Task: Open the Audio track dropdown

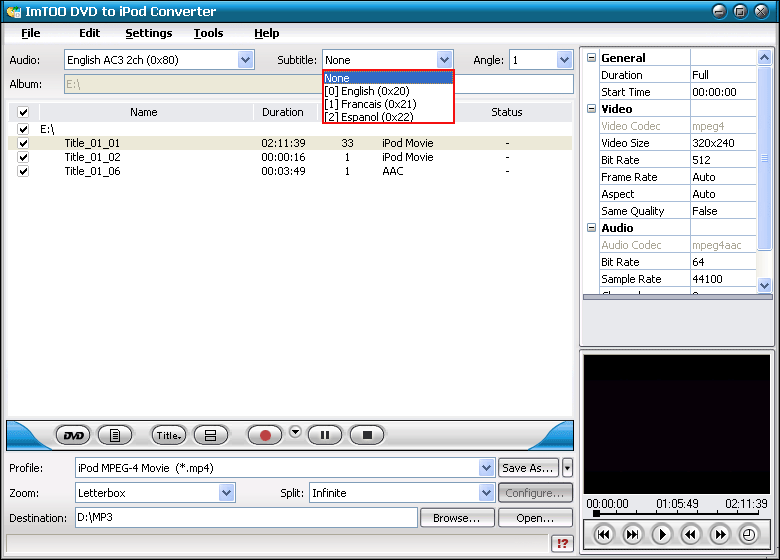Action: pyautogui.click(x=245, y=60)
